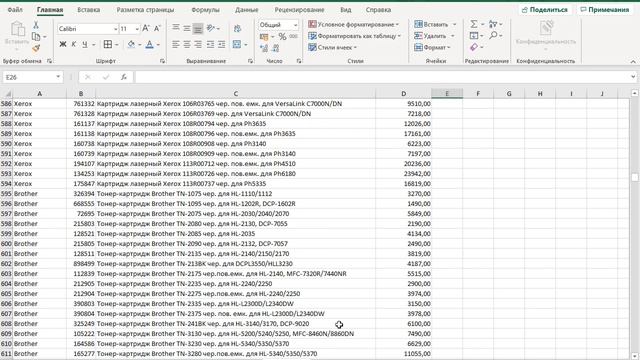Image resolution: width=640 pixels, height=360 pixels.
Task: Open the Файл tab
Action: coord(15,9)
